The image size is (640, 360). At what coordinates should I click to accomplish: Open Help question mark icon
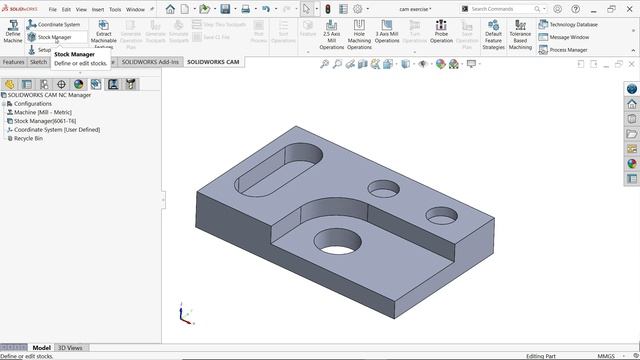(576, 9)
